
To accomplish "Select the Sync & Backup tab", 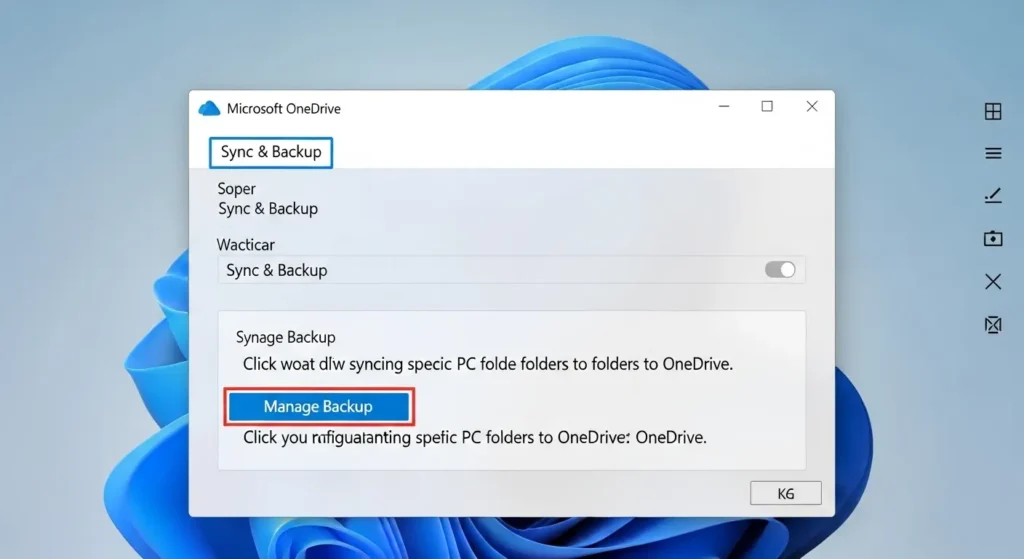I will tap(271, 152).
